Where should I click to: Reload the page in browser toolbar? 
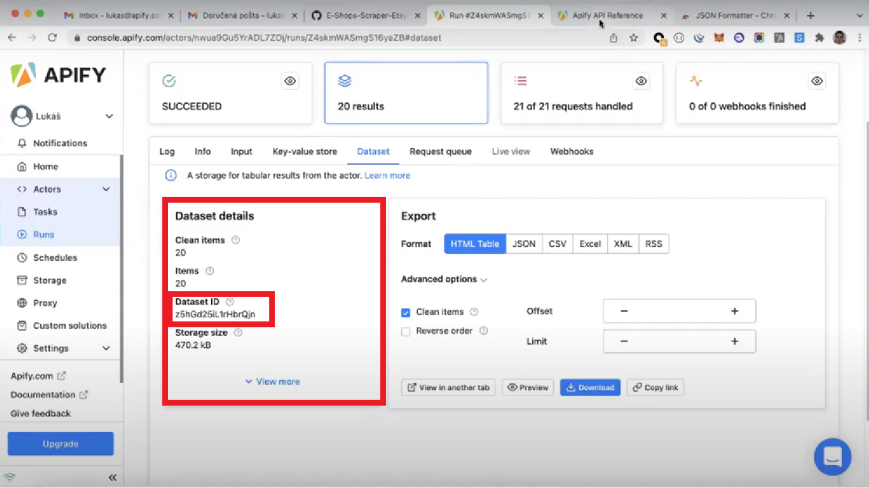coord(52,38)
